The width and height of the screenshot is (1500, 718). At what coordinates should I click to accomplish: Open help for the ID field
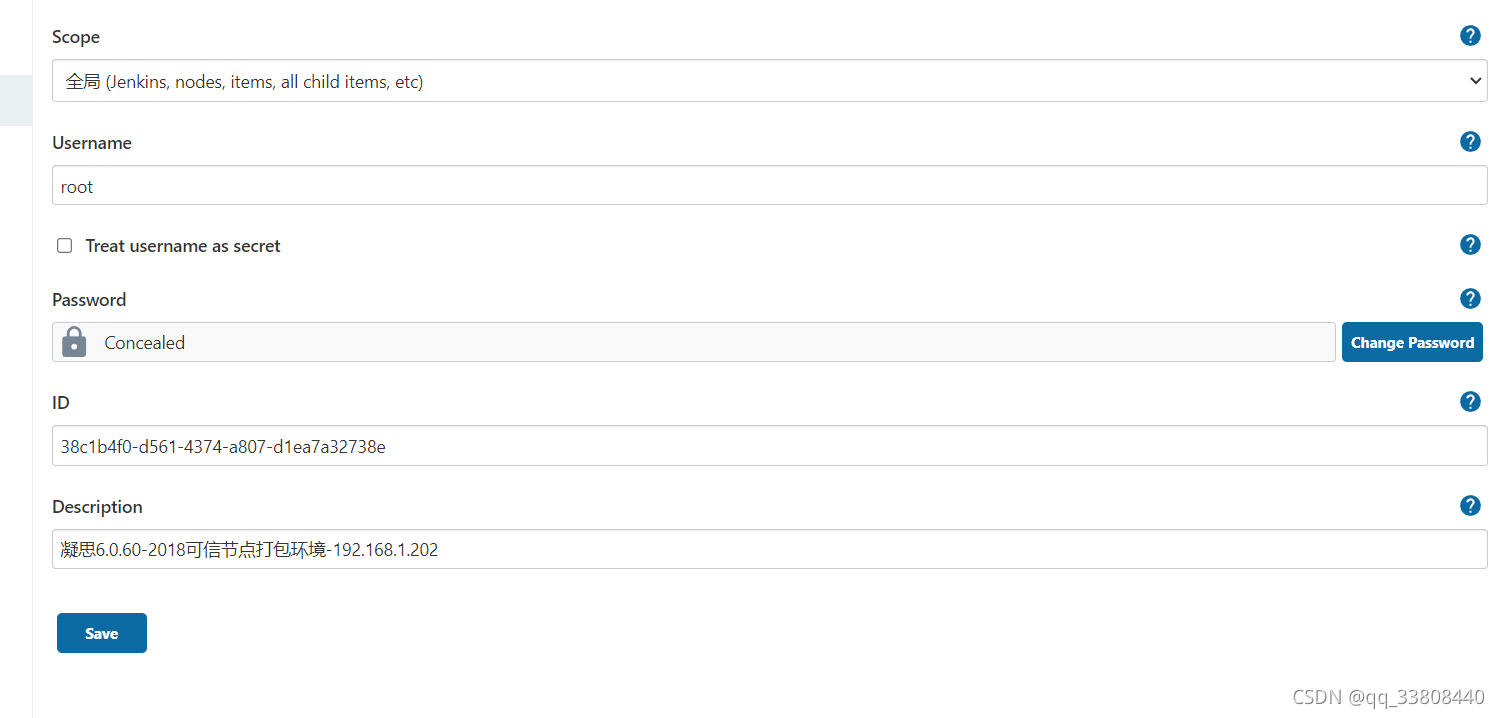[x=1470, y=401]
